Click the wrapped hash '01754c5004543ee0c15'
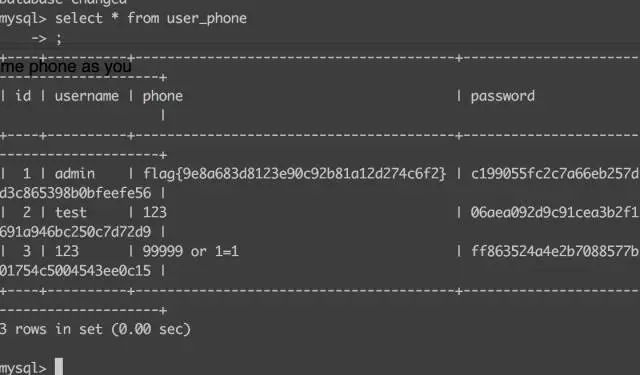Image resolution: width=640 pixels, height=375 pixels. 76,271
